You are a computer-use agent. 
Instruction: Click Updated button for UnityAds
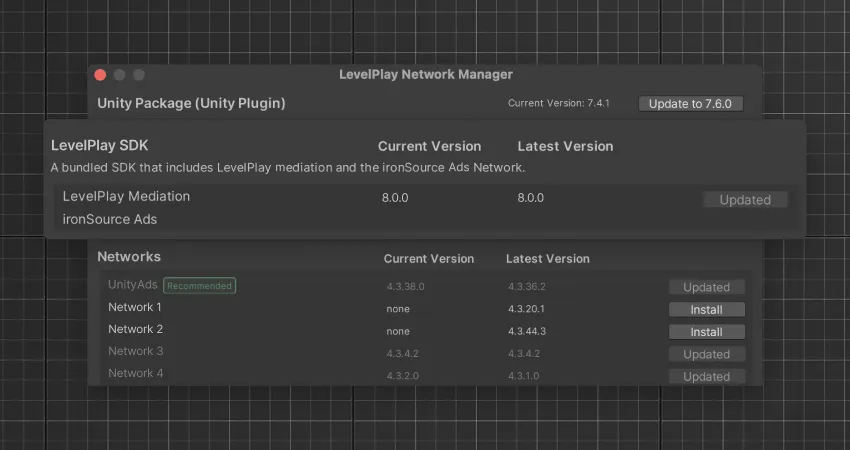[706, 287]
